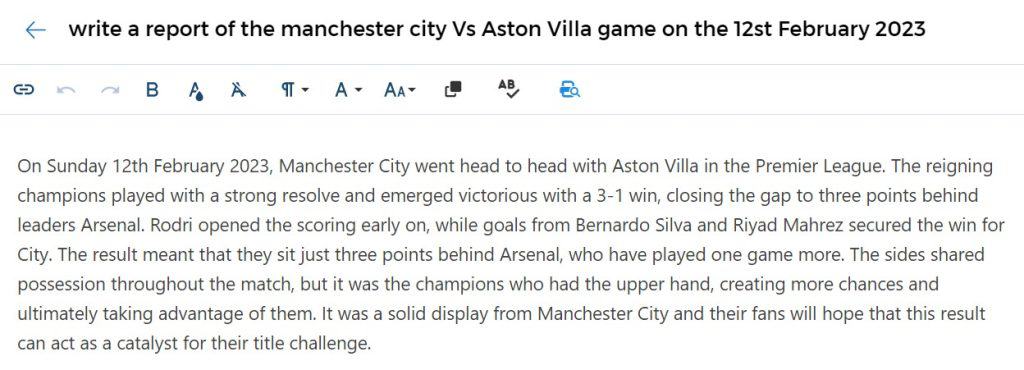Place cursor on the word 'Rodri'
This screenshot has height=370, width=1024.
pyautogui.click(x=170, y=225)
